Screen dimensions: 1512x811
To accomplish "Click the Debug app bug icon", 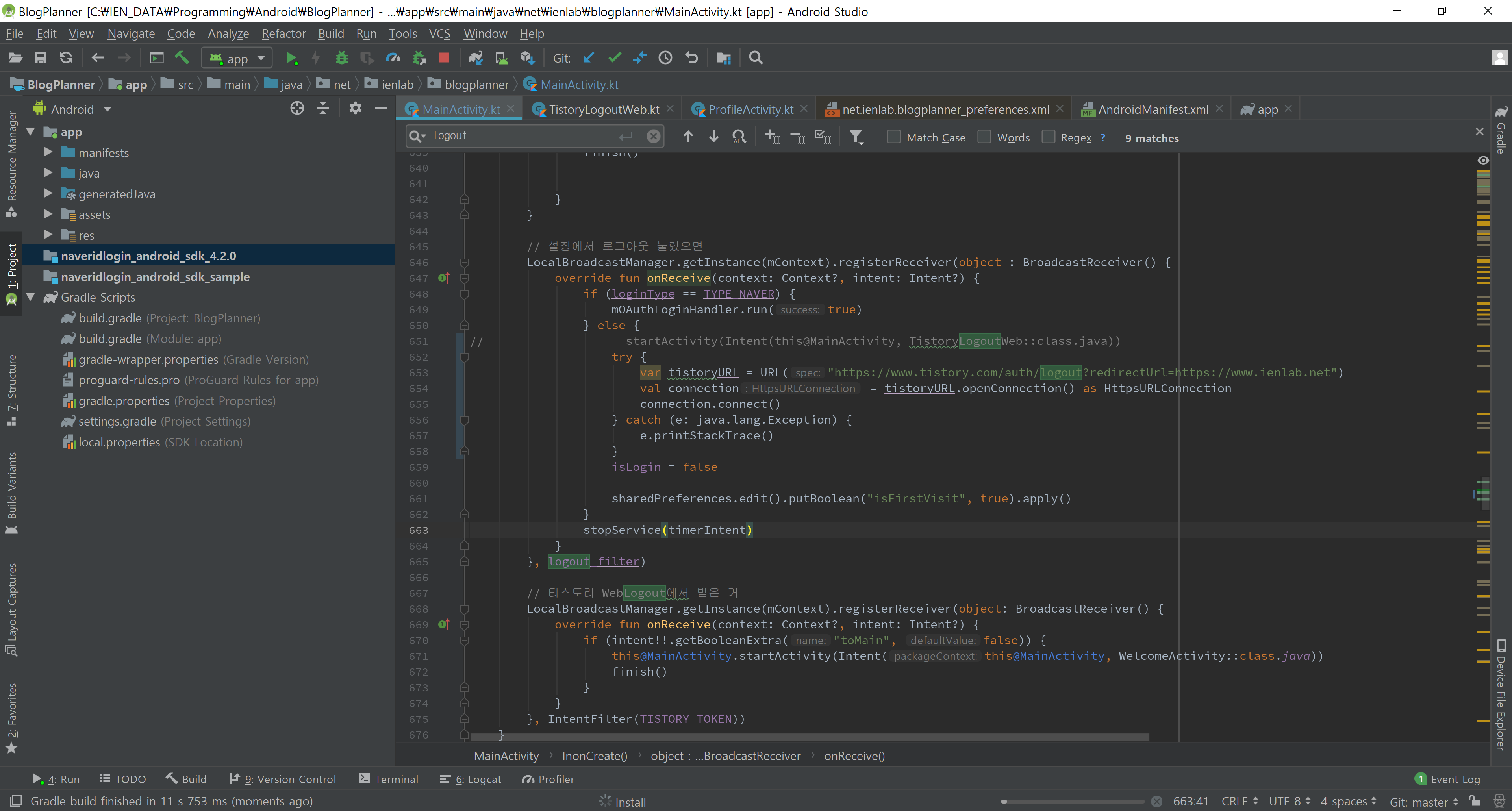I will click(341, 58).
